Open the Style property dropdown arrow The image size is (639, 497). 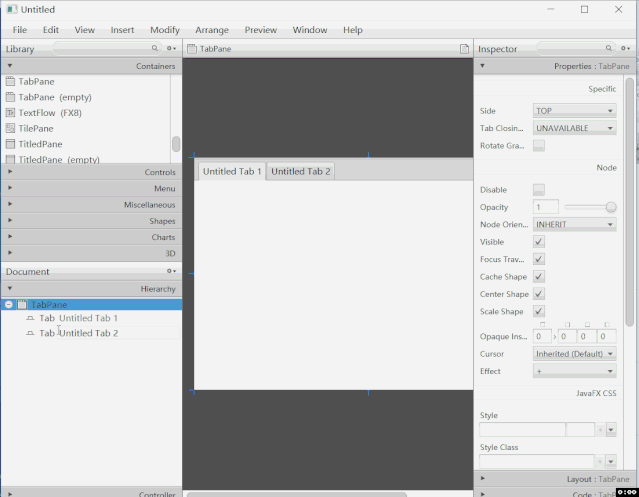click(x=611, y=430)
